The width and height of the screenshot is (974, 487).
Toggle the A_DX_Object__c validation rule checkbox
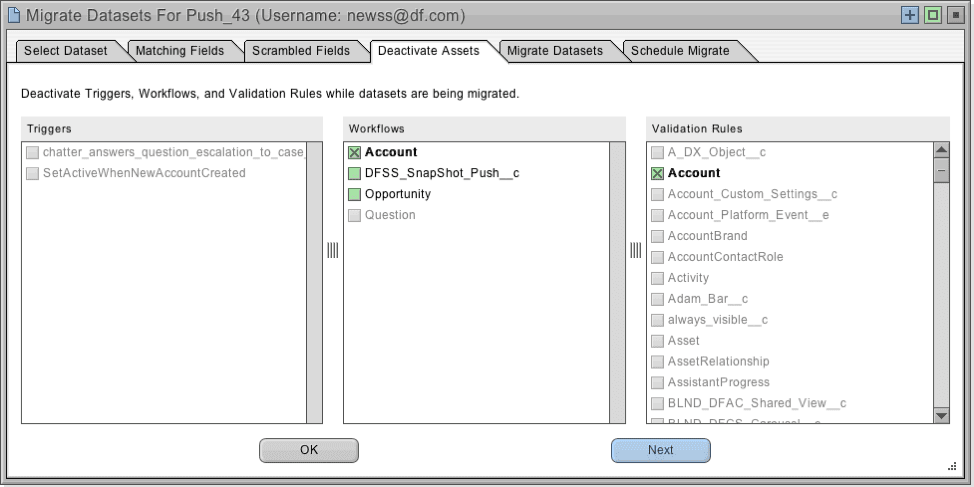click(x=657, y=152)
